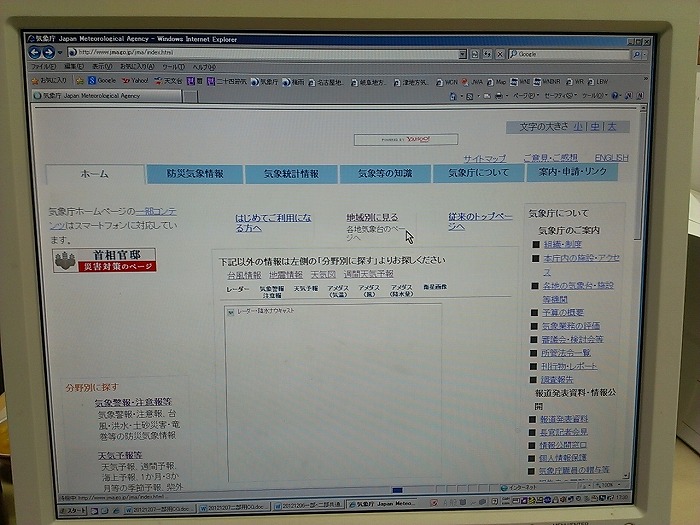Open the お気に入り(A) menu
This screenshot has height=525, width=700.
point(137,67)
